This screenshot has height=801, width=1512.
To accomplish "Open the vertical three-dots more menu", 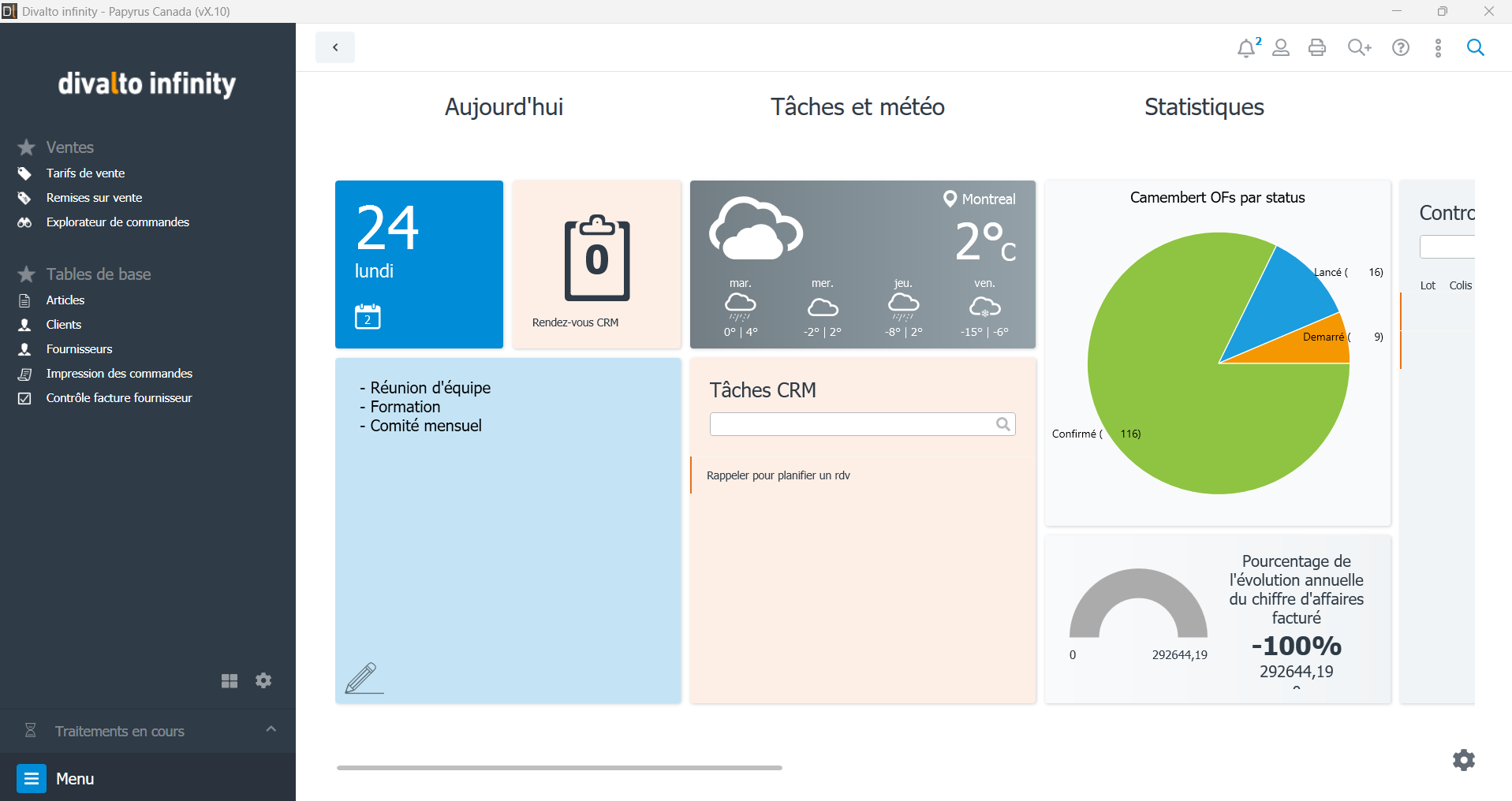I will coord(1438,48).
